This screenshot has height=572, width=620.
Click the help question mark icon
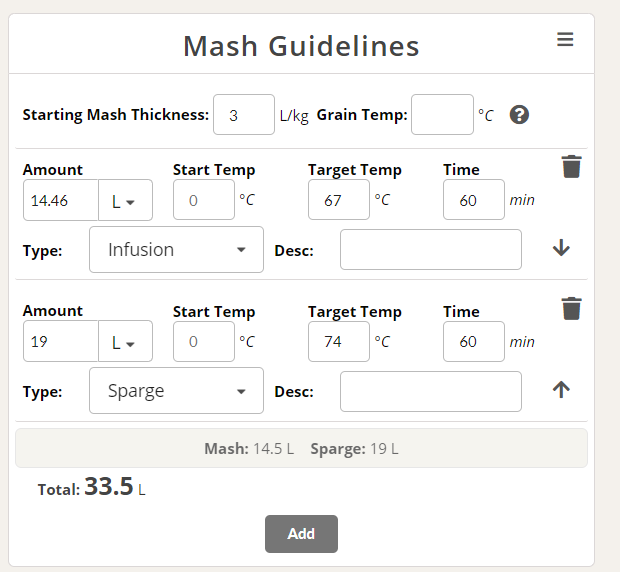pyautogui.click(x=519, y=115)
